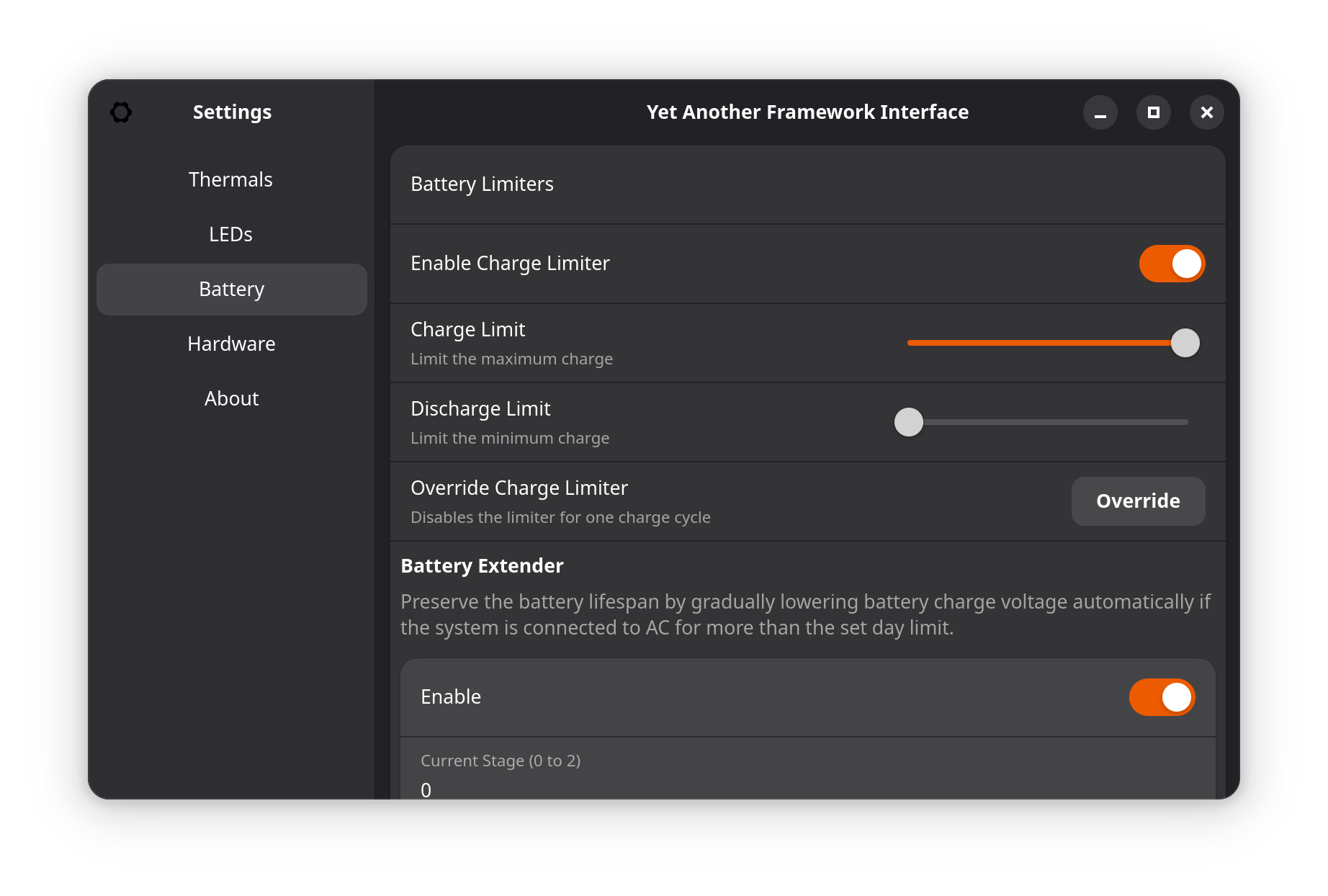Click the Settings gear icon
This screenshot has height=896, width=1328.
coord(121,112)
